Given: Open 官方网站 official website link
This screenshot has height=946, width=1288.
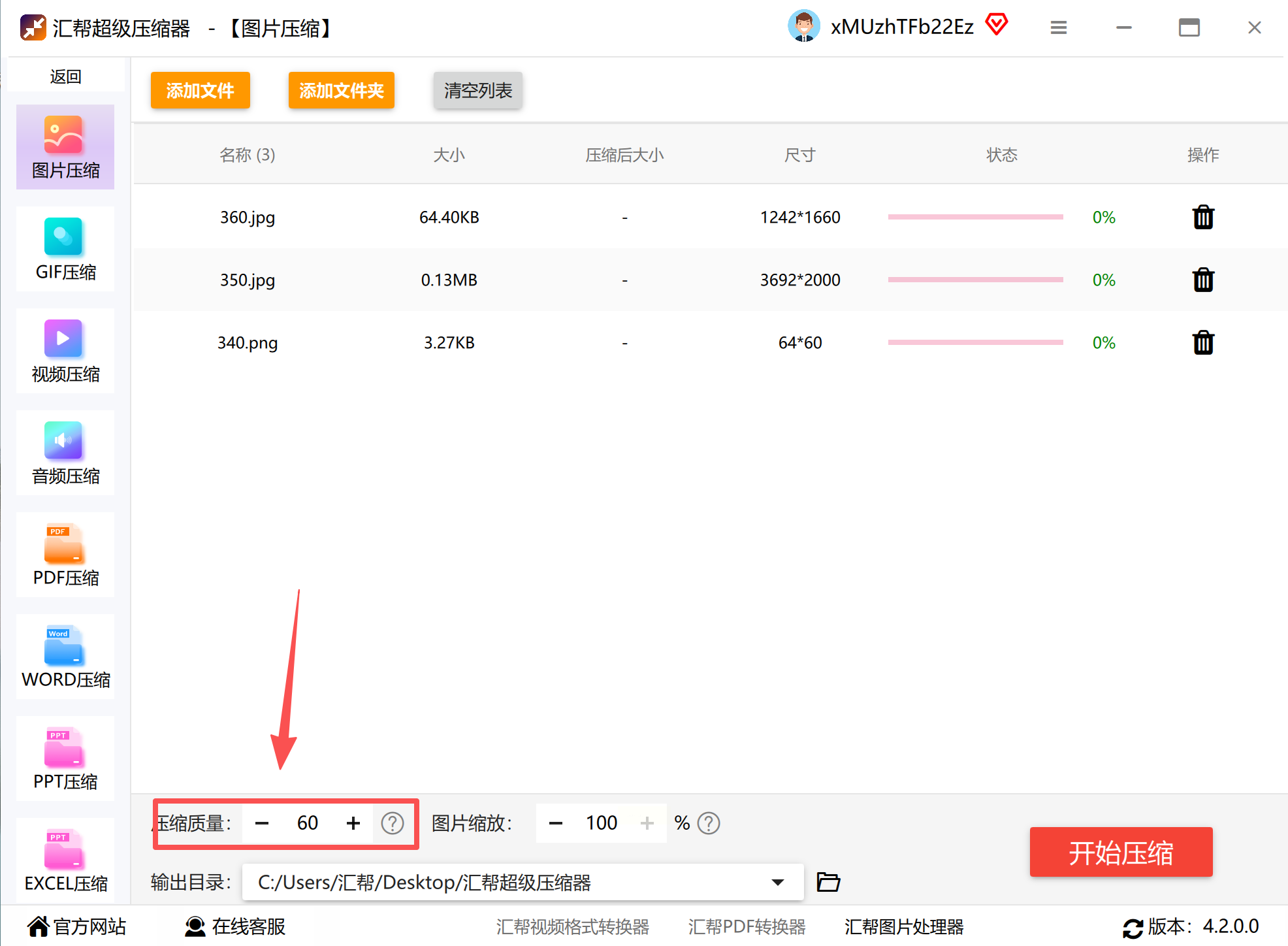Looking at the screenshot, I should [x=76, y=926].
